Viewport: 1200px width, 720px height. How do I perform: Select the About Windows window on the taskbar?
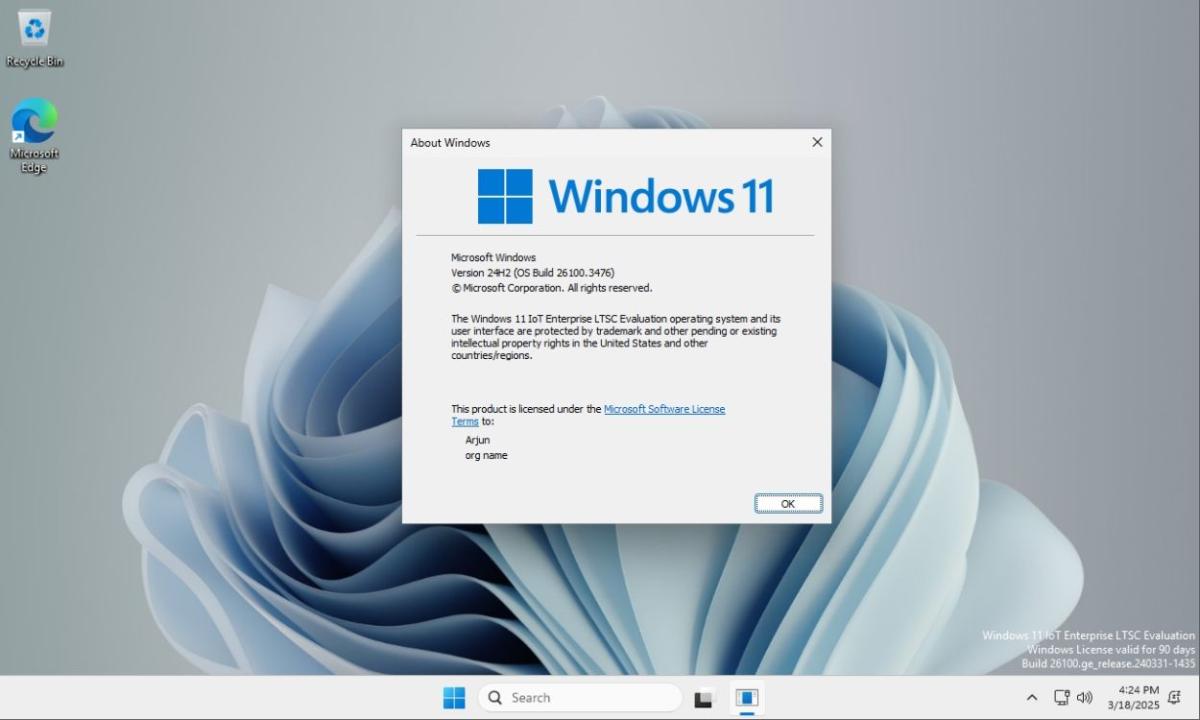pyautogui.click(x=746, y=697)
